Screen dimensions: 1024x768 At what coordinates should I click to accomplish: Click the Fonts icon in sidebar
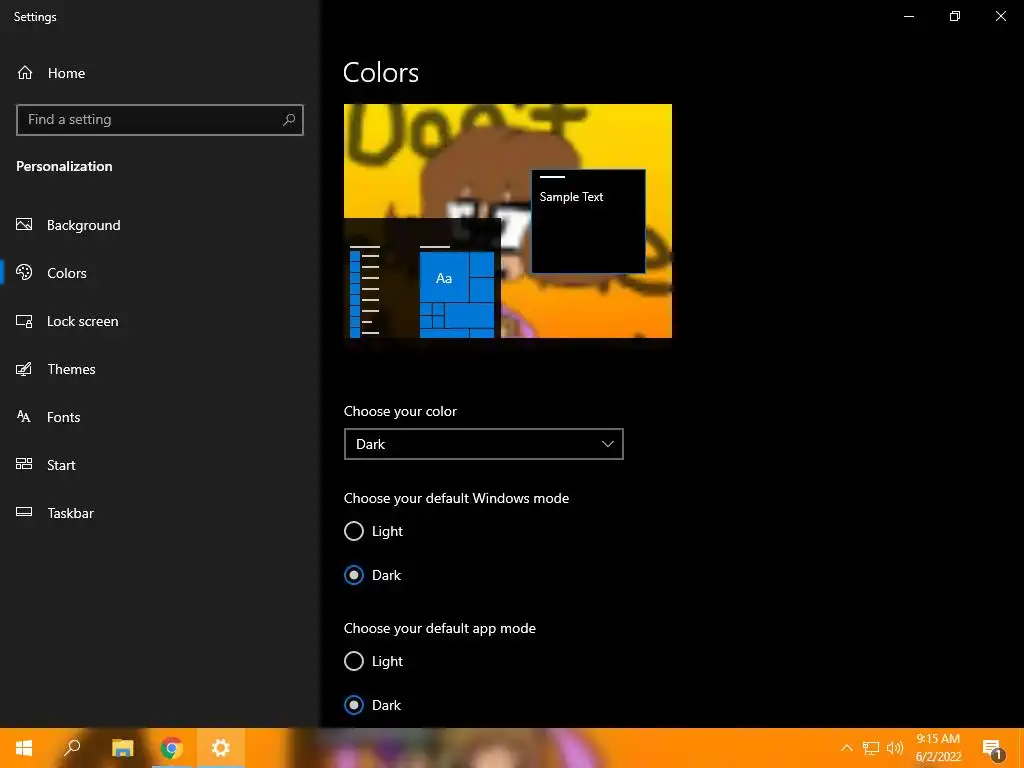(24, 417)
